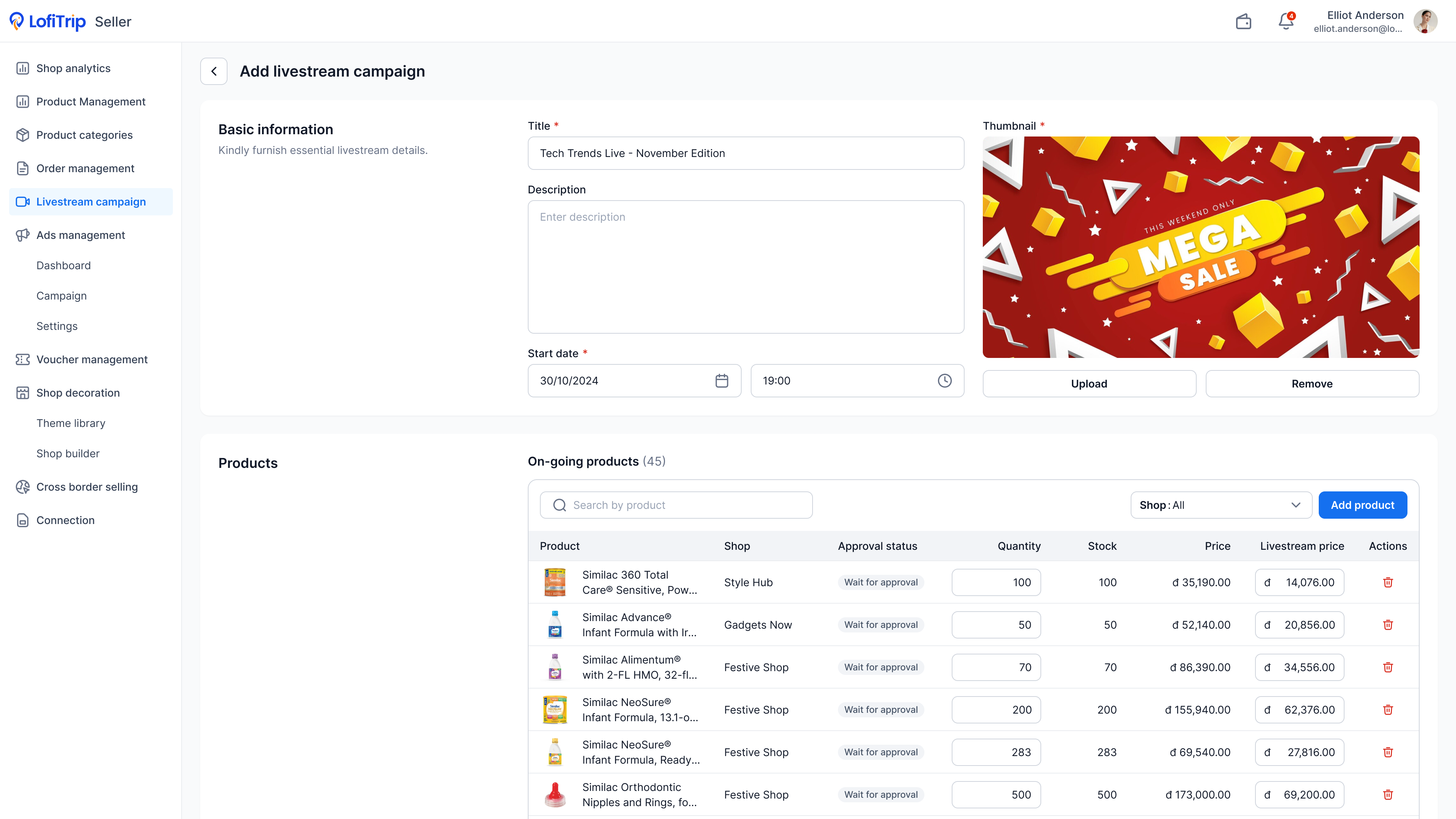This screenshot has height=819, width=1456.
Task: Open Ads Settings submenu
Action: click(57, 326)
